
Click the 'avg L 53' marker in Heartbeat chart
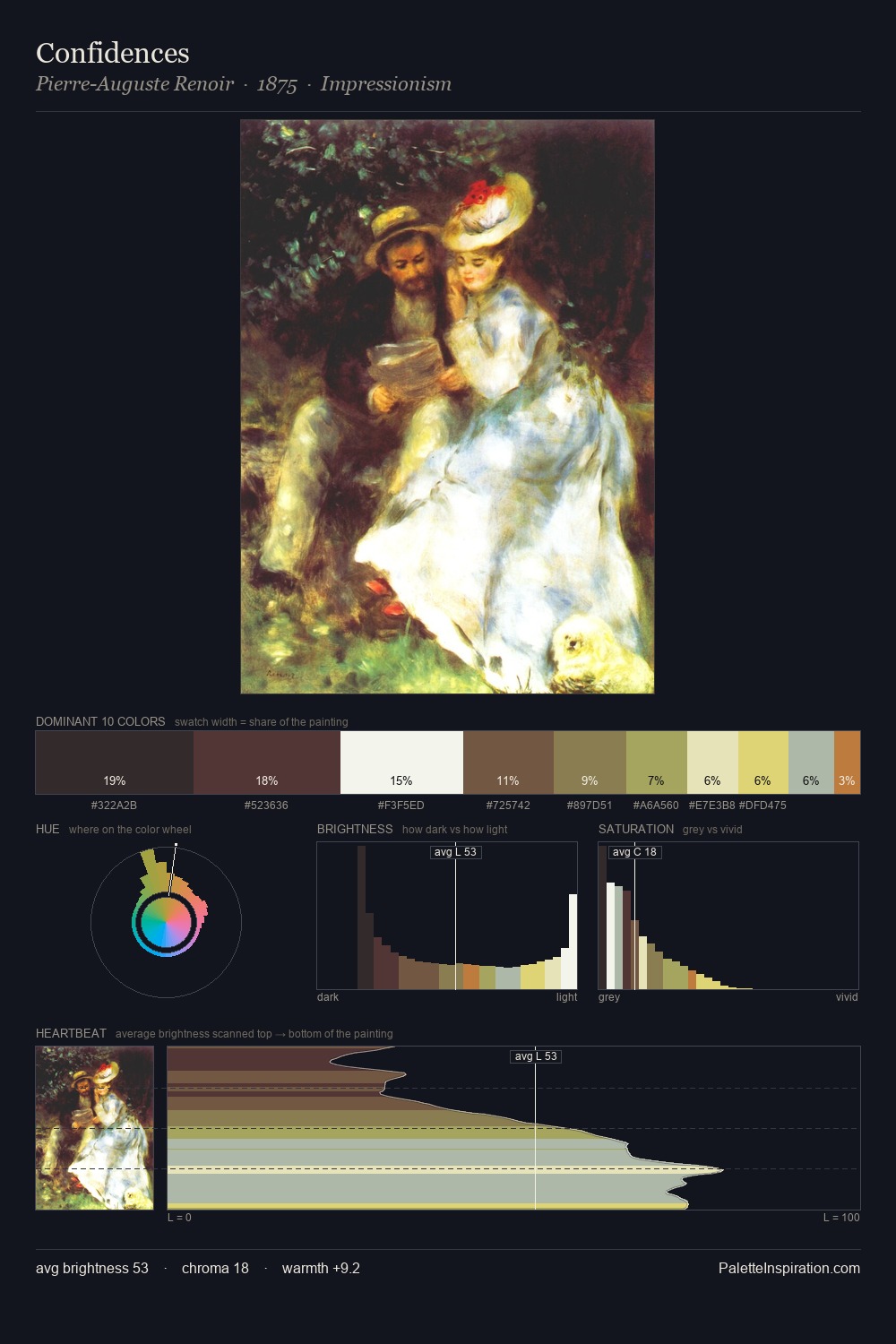tap(536, 1056)
